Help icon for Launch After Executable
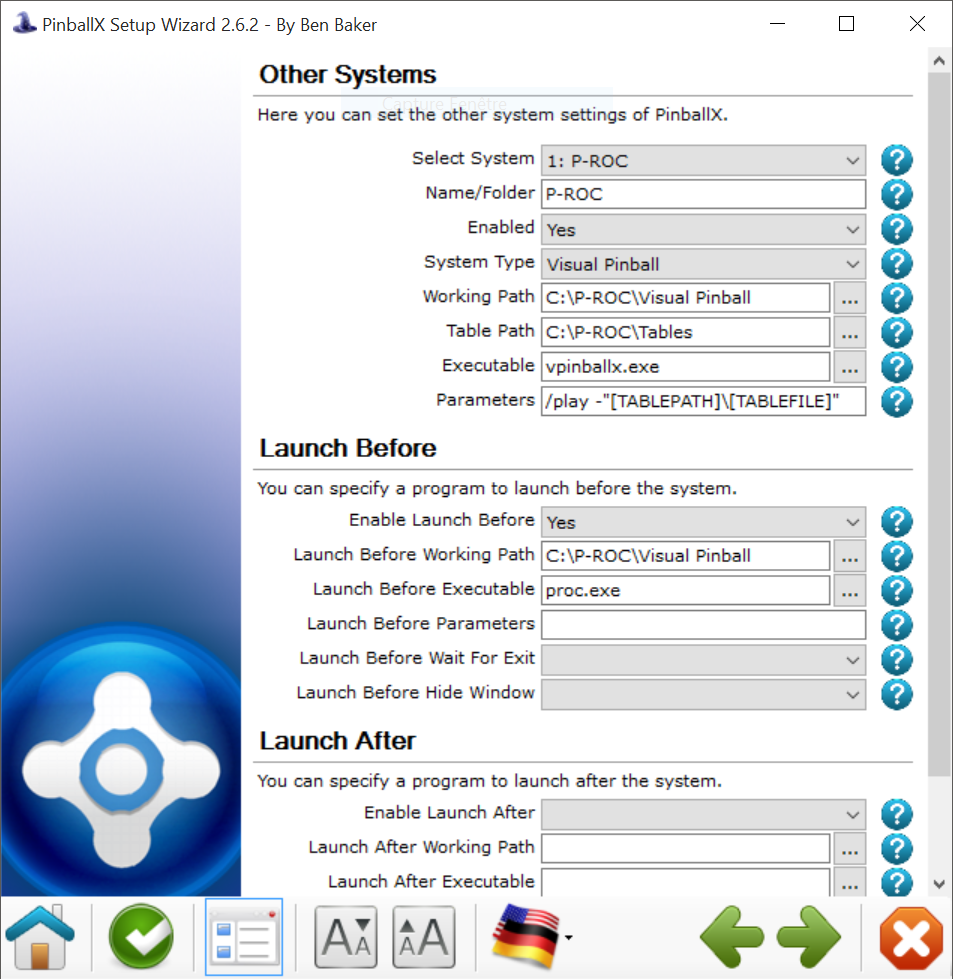This screenshot has width=953, height=979. [897, 882]
